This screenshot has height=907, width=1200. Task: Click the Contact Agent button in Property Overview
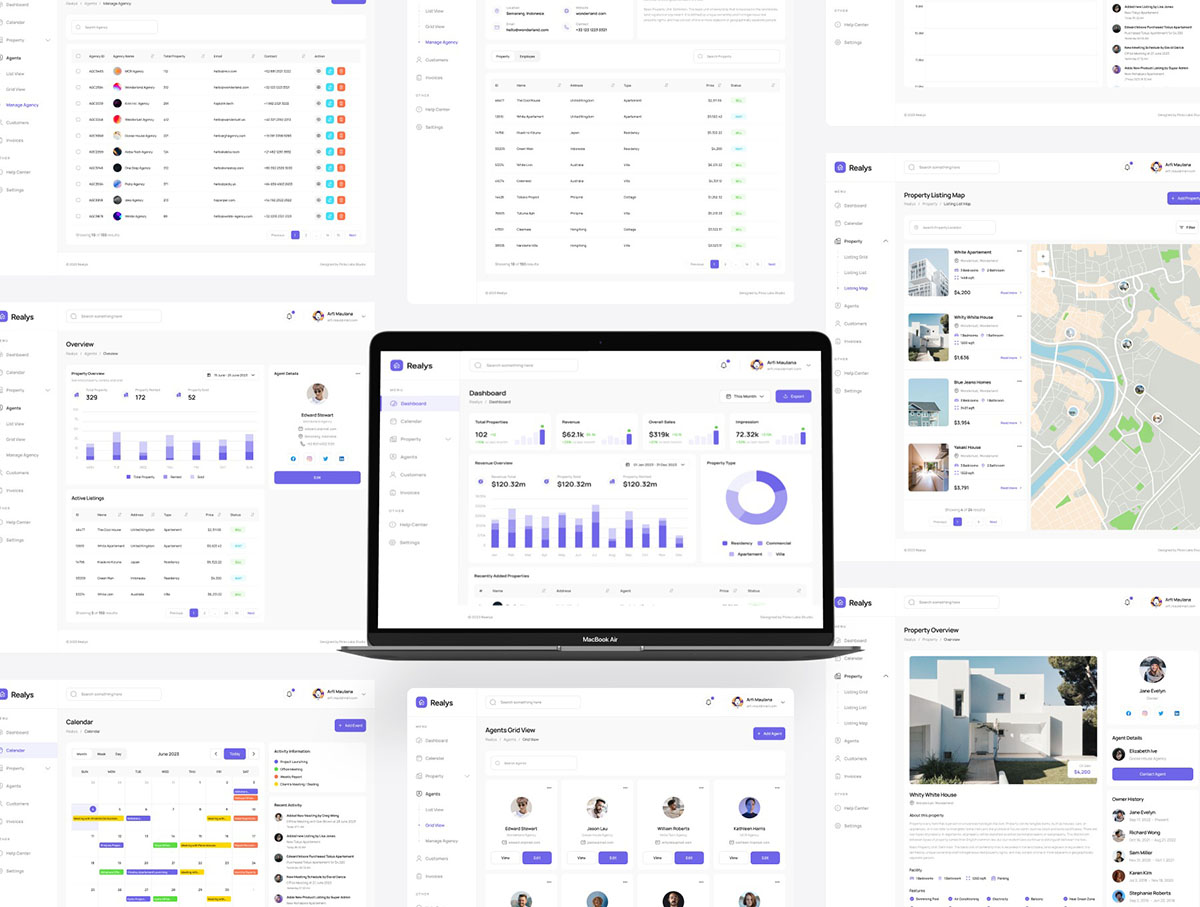coord(1152,774)
